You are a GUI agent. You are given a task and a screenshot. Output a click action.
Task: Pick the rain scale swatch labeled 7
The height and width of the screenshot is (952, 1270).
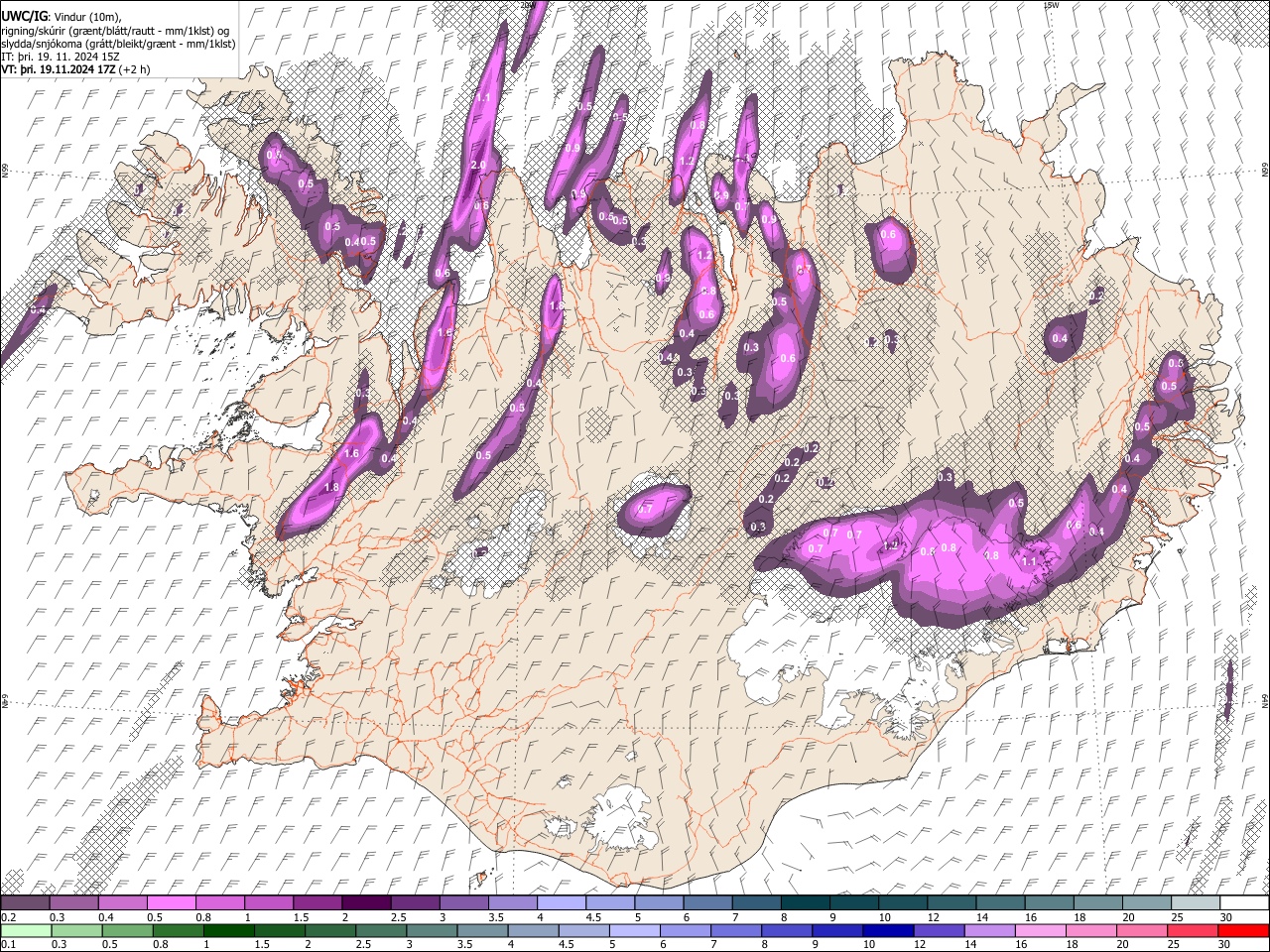point(736,930)
